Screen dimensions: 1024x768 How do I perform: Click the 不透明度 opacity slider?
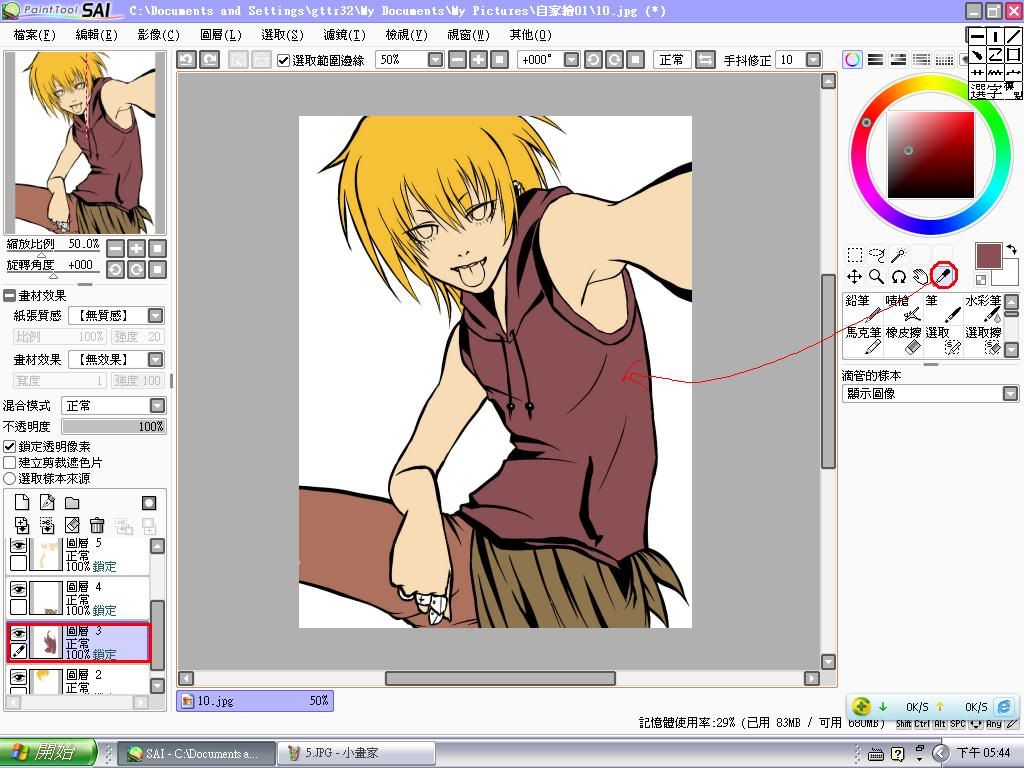pyautogui.click(x=114, y=426)
